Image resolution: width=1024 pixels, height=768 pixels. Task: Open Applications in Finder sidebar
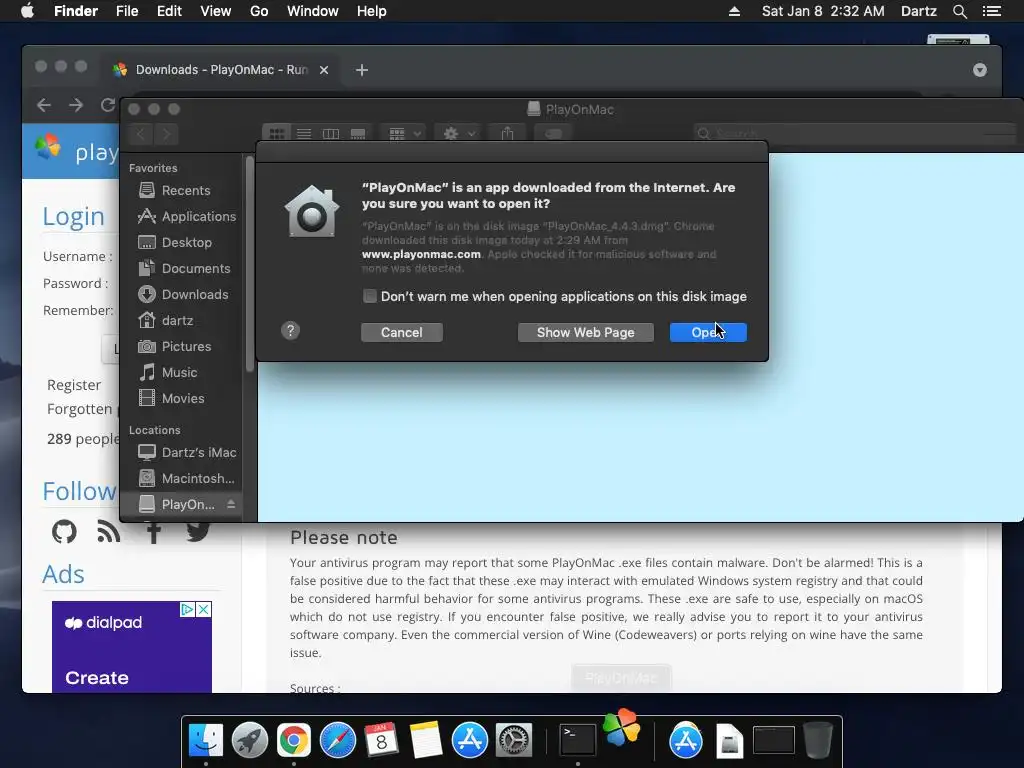pyautogui.click(x=186, y=216)
